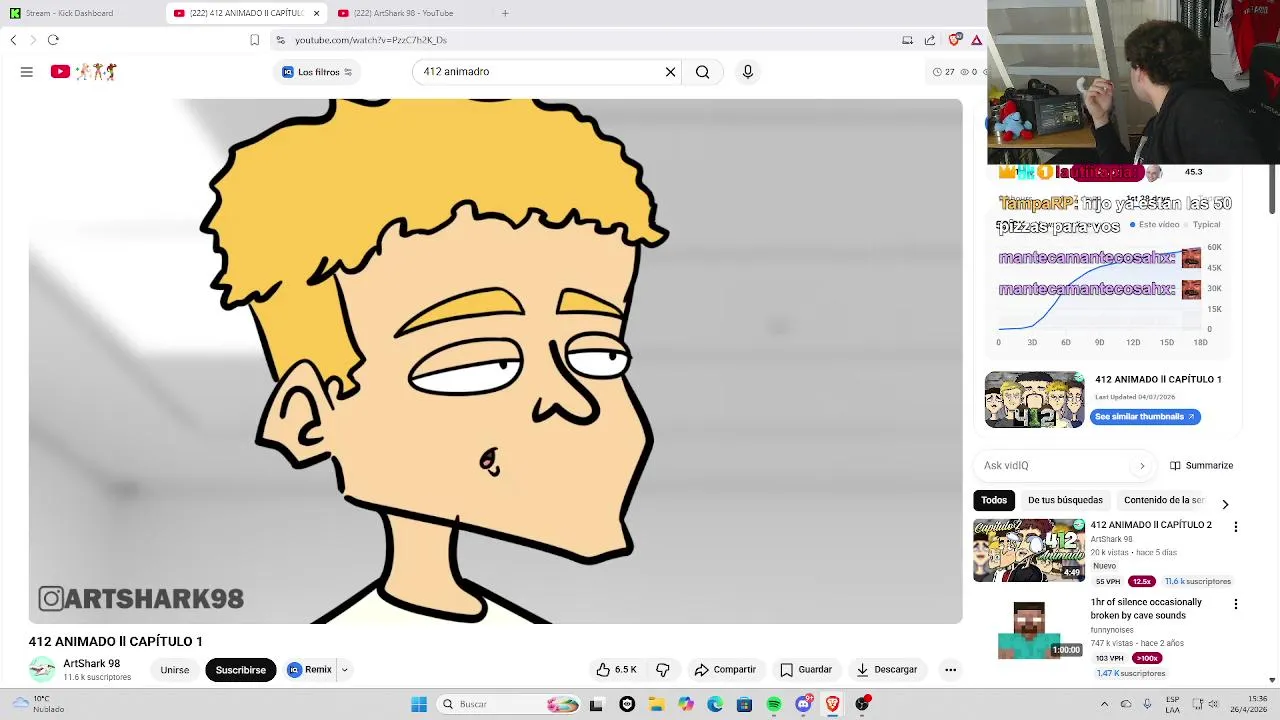The height and width of the screenshot is (720, 1280).
Task: Open Task View from the taskbar
Action: pyautogui.click(x=597, y=704)
